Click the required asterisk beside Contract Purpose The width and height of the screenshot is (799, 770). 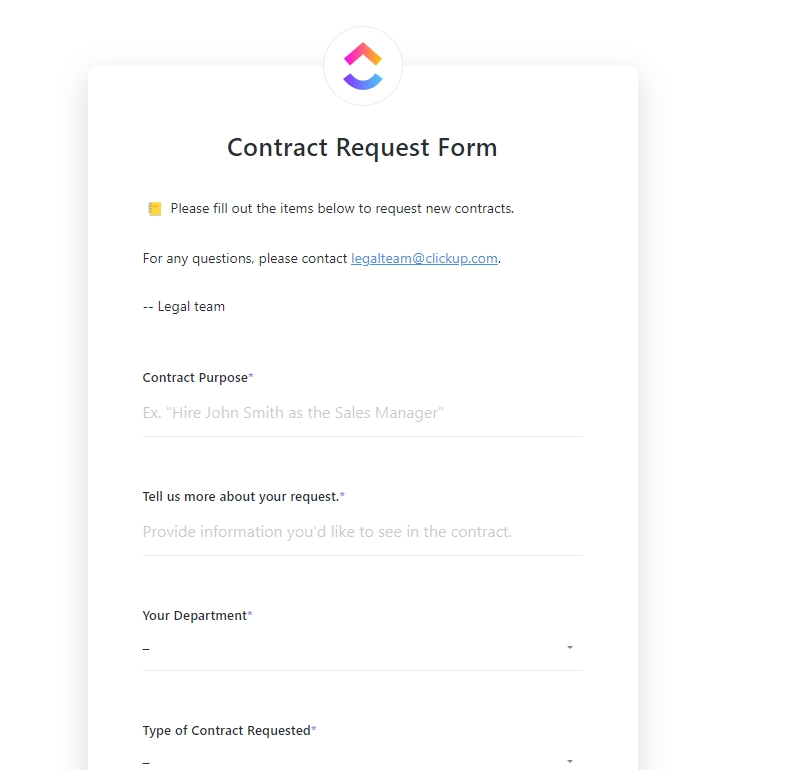[251, 377]
